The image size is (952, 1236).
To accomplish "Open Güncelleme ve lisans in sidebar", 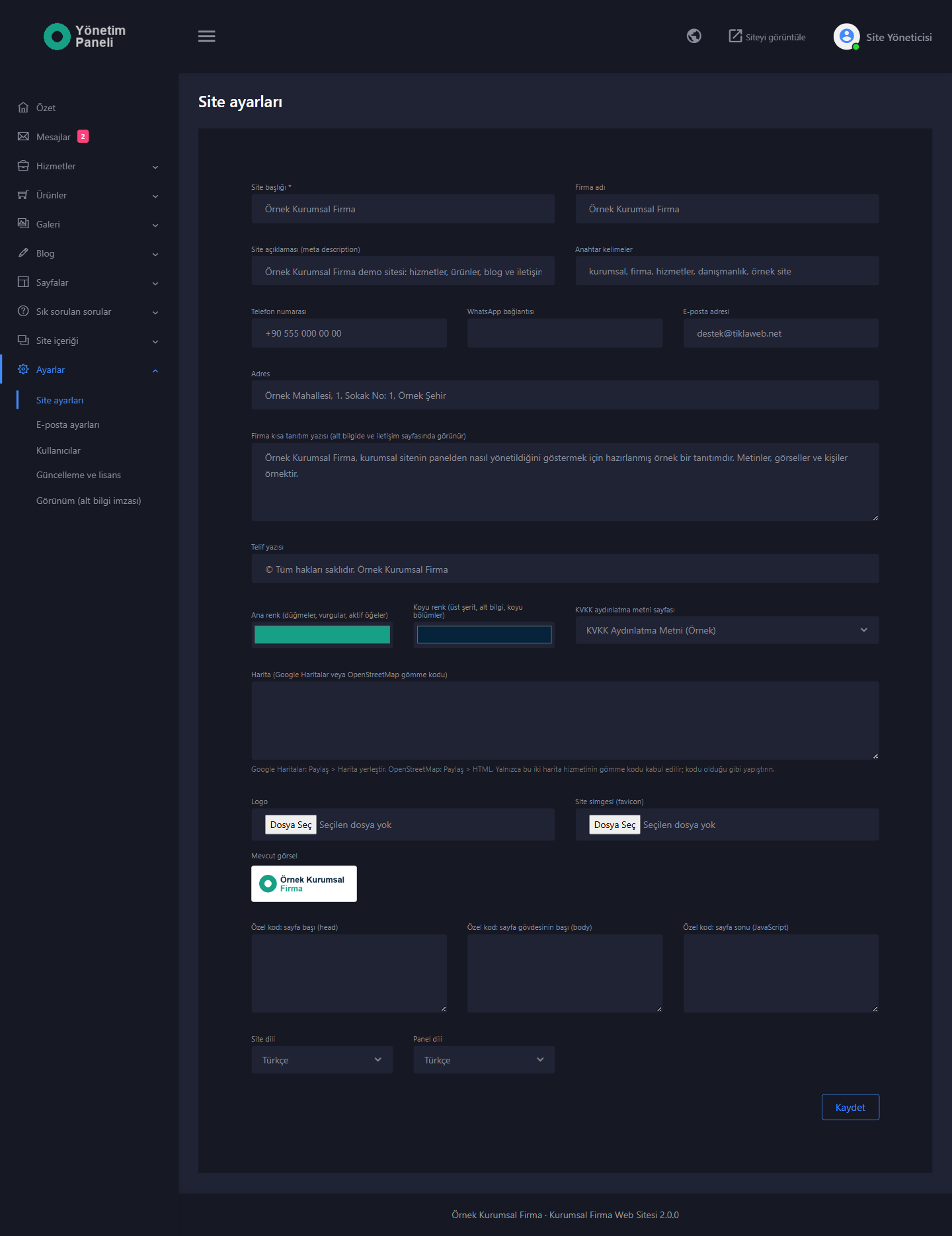I will pos(79,475).
